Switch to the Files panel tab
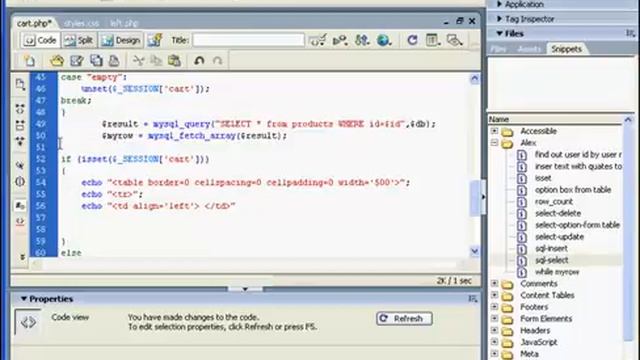 click(498, 49)
